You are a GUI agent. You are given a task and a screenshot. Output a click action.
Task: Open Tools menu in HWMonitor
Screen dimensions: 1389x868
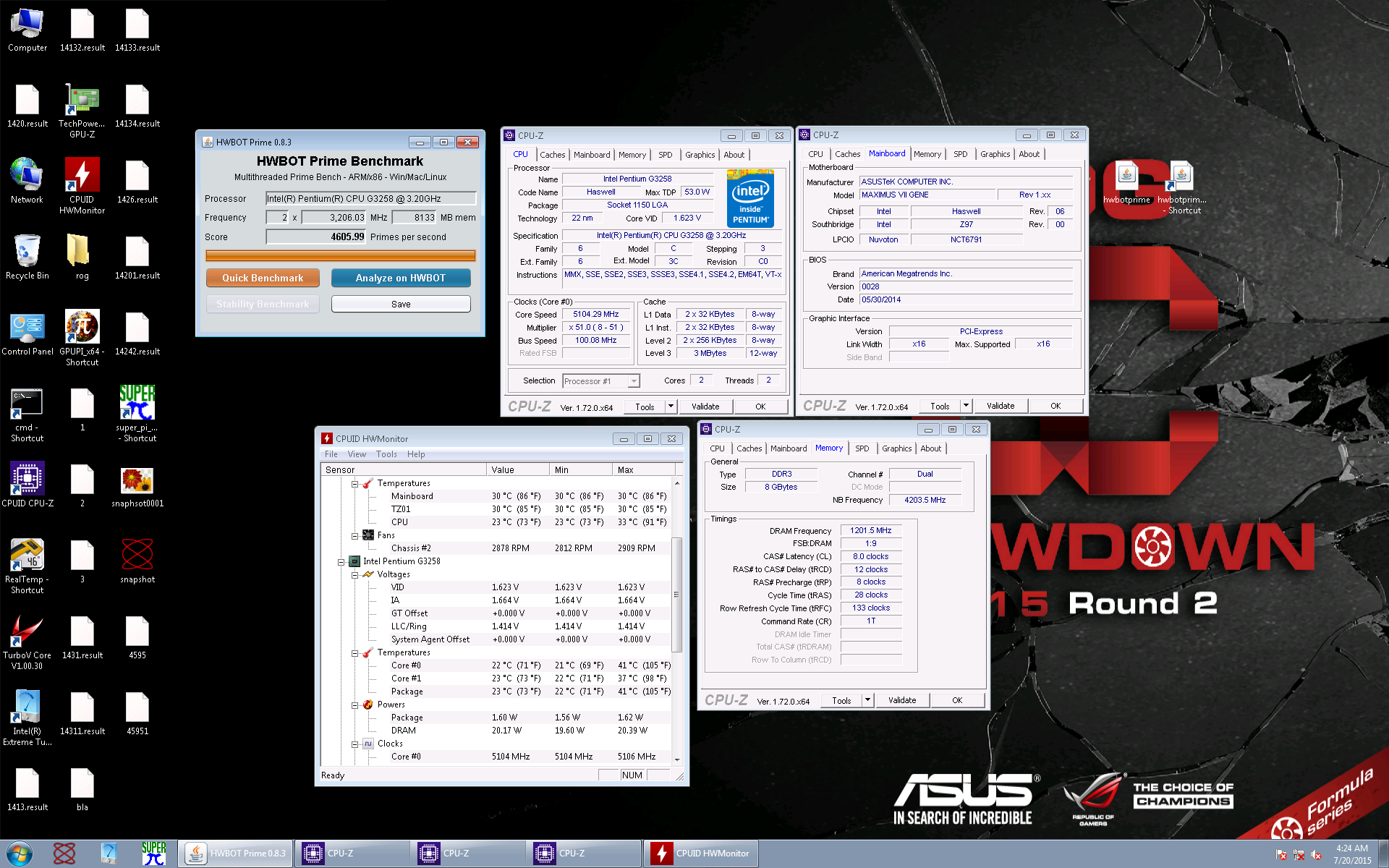point(386,454)
